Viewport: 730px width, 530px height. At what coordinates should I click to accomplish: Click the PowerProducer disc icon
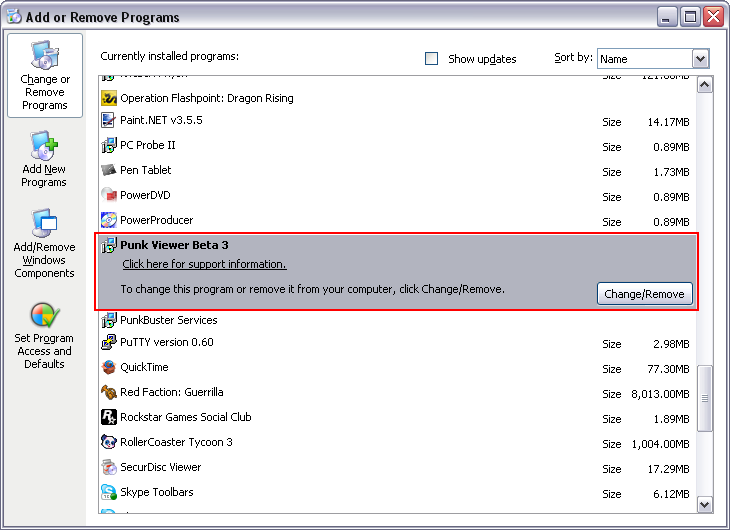(x=109, y=220)
